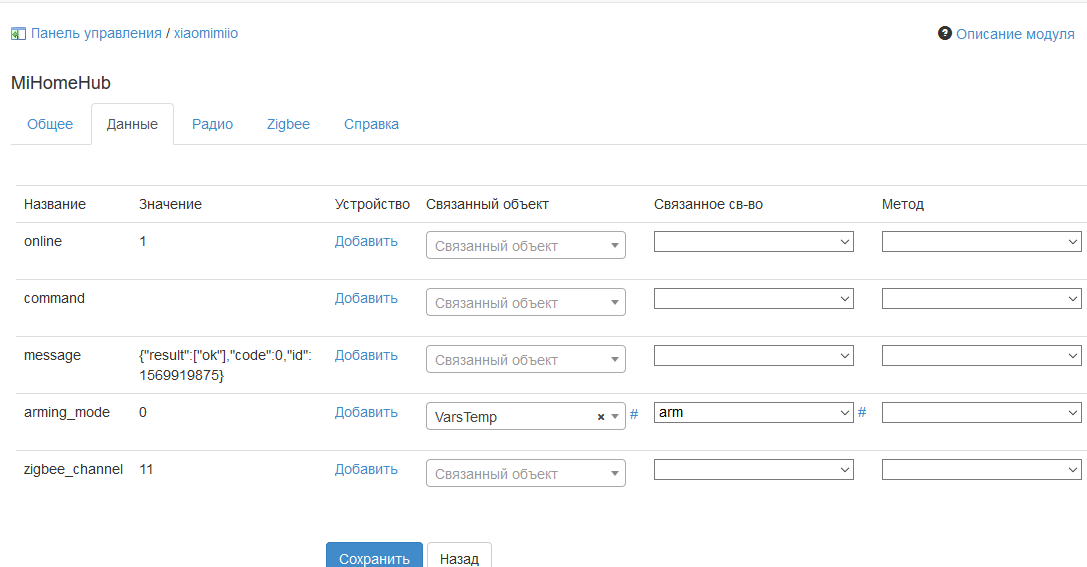Open method dropdown for zigbee_channel row

pos(981,469)
